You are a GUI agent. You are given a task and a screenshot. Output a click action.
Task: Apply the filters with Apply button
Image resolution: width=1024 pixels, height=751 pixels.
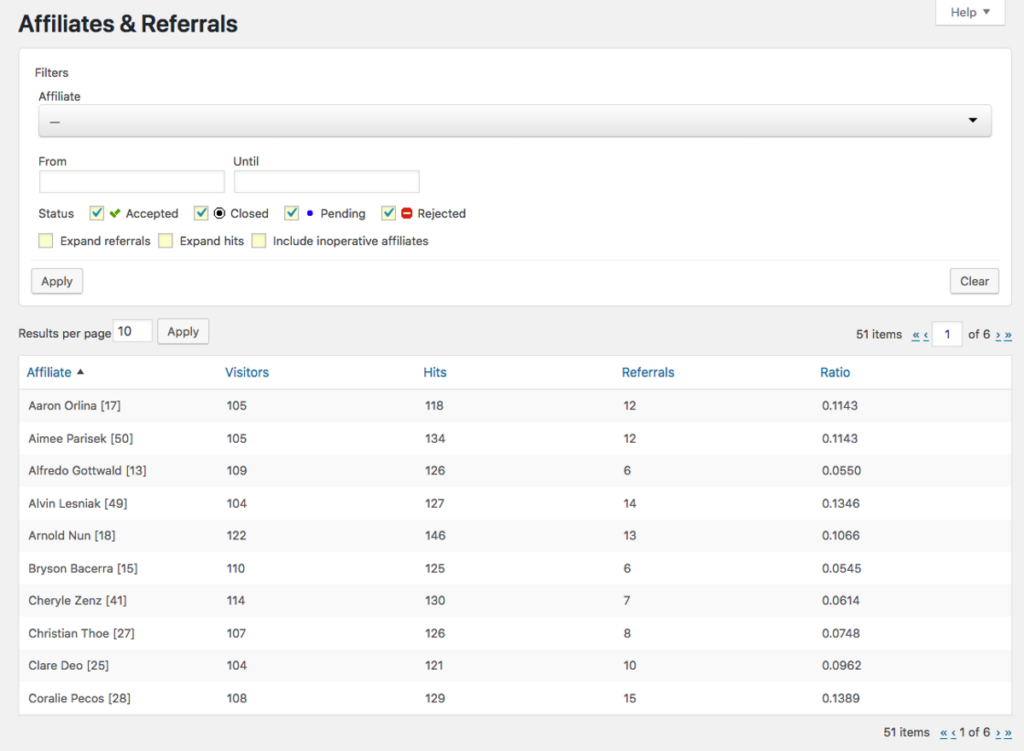click(57, 281)
